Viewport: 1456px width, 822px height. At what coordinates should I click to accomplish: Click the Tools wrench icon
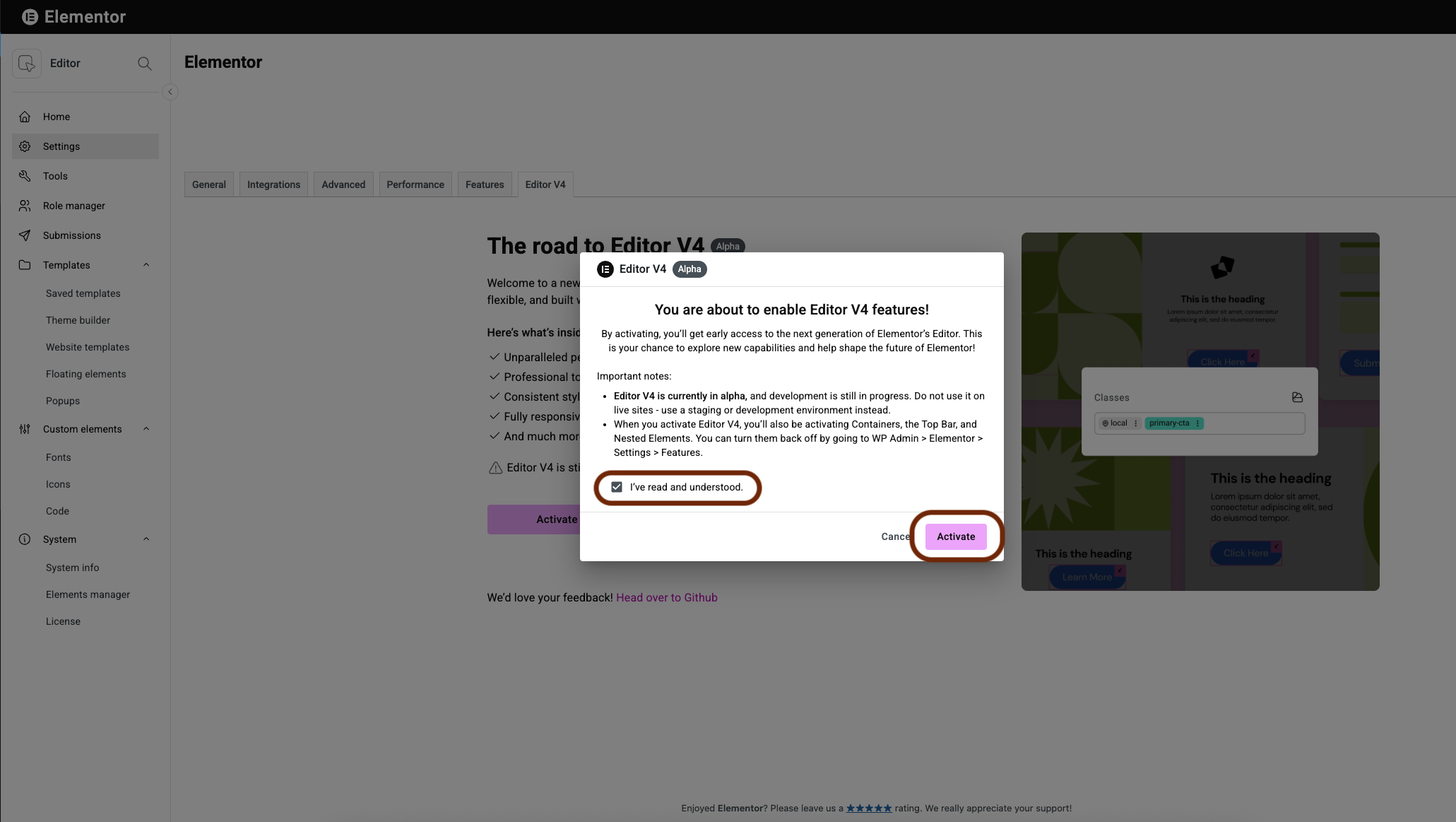(x=25, y=176)
